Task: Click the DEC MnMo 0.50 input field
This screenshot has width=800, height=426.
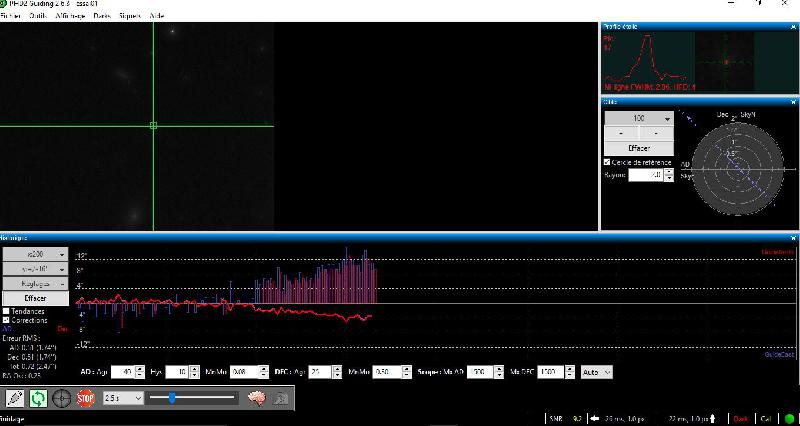Action: [x=388, y=372]
